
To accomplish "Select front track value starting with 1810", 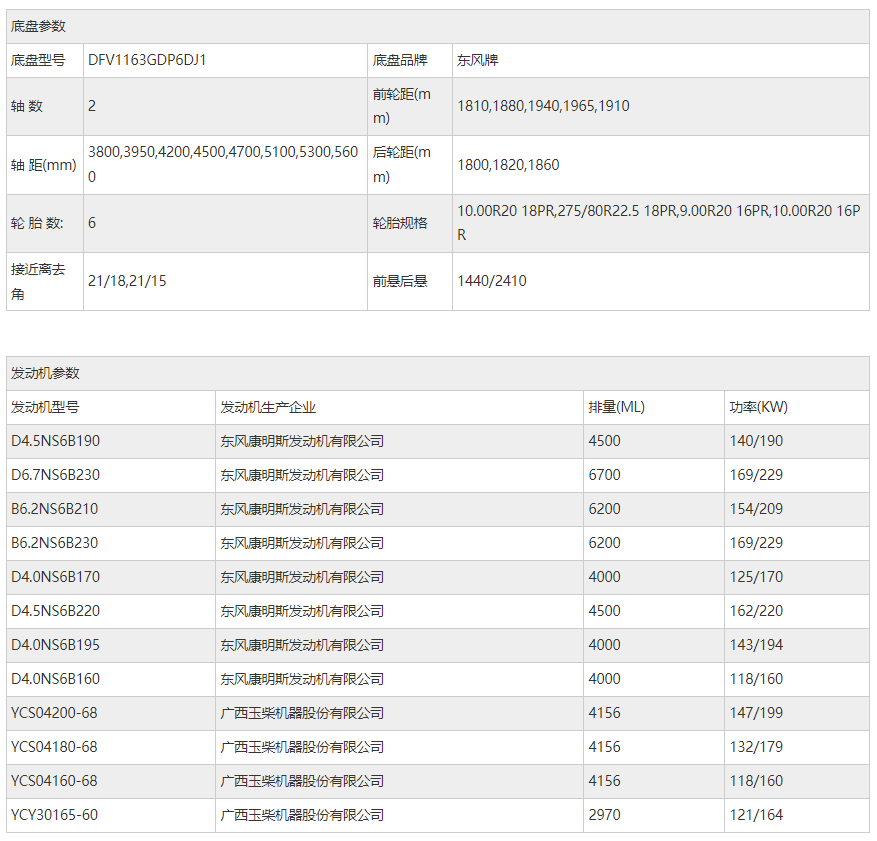I will 543,106.
